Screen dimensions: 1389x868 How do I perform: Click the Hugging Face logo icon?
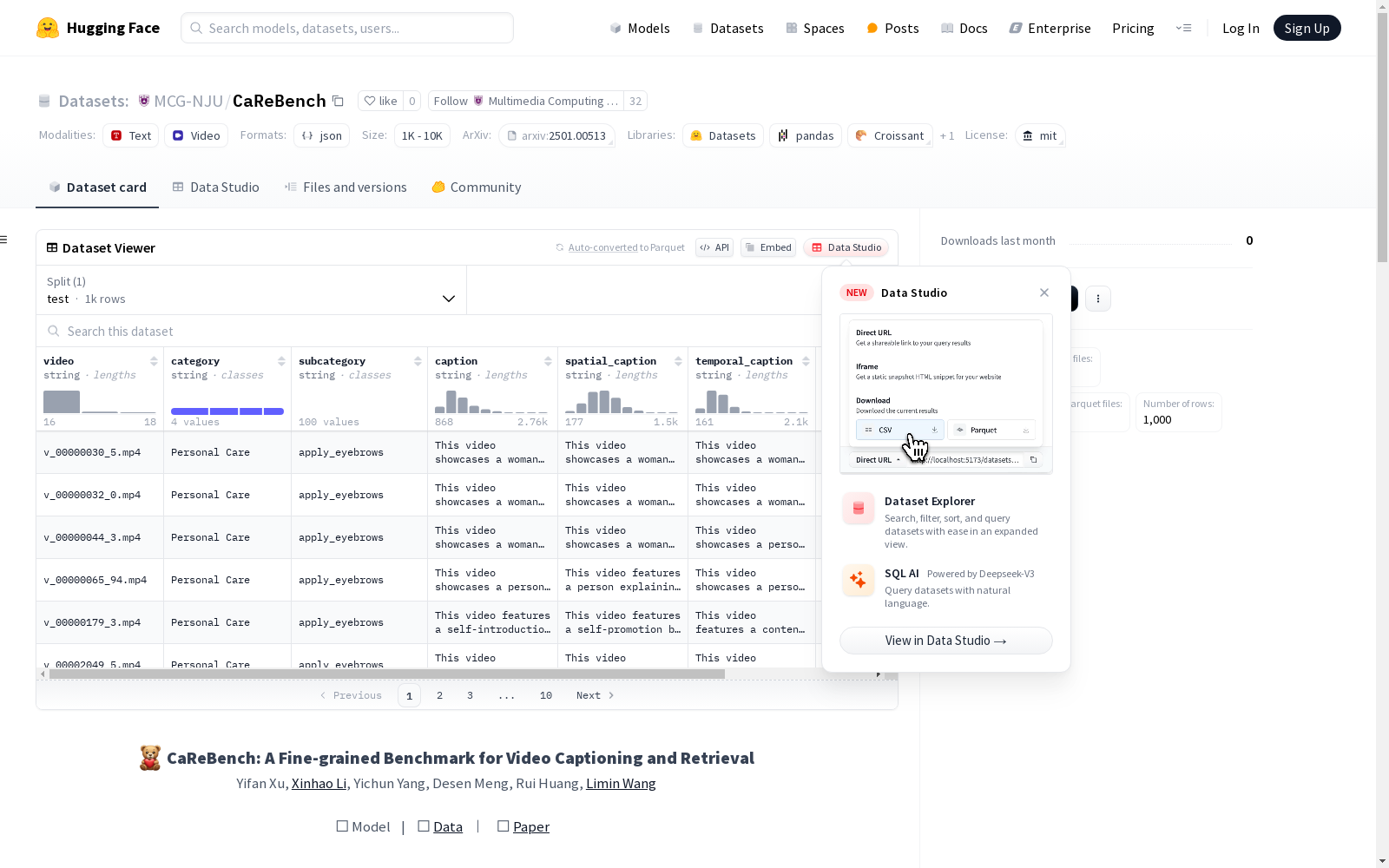pyautogui.click(x=48, y=28)
